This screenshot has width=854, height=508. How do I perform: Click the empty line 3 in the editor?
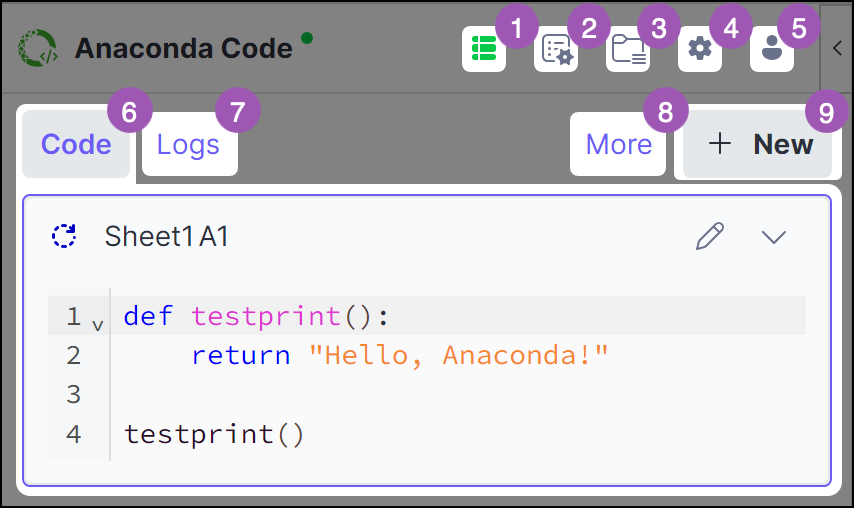458,394
